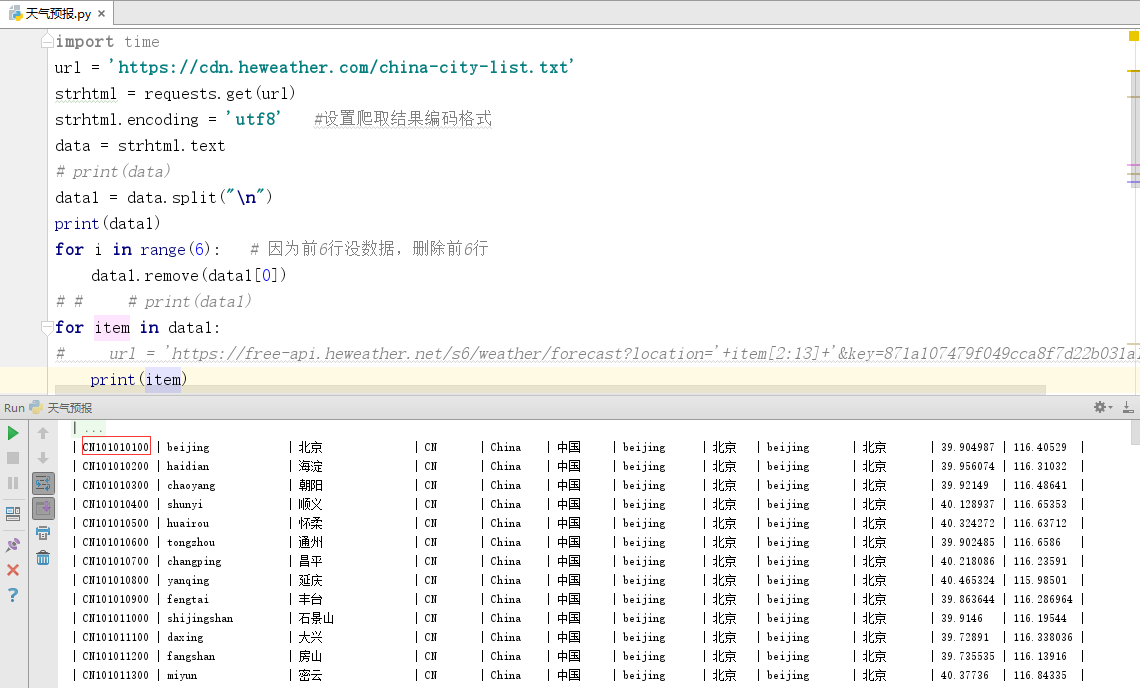Click the Python icon beside Run label
Viewport: 1140px width, 688px height.
36,407
